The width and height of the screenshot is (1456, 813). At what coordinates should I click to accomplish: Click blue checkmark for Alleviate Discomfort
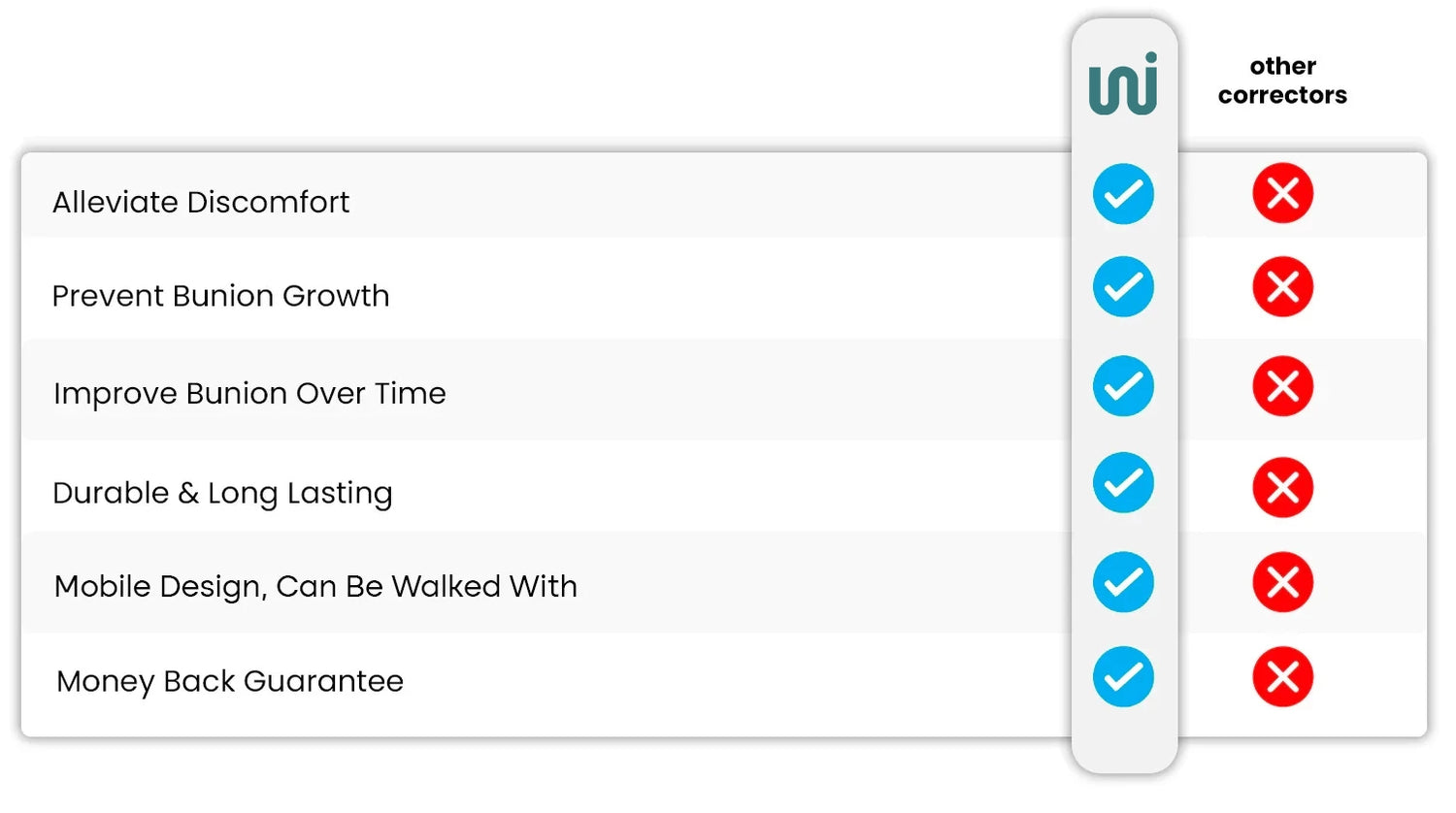pyautogui.click(x=1123, y=194)
